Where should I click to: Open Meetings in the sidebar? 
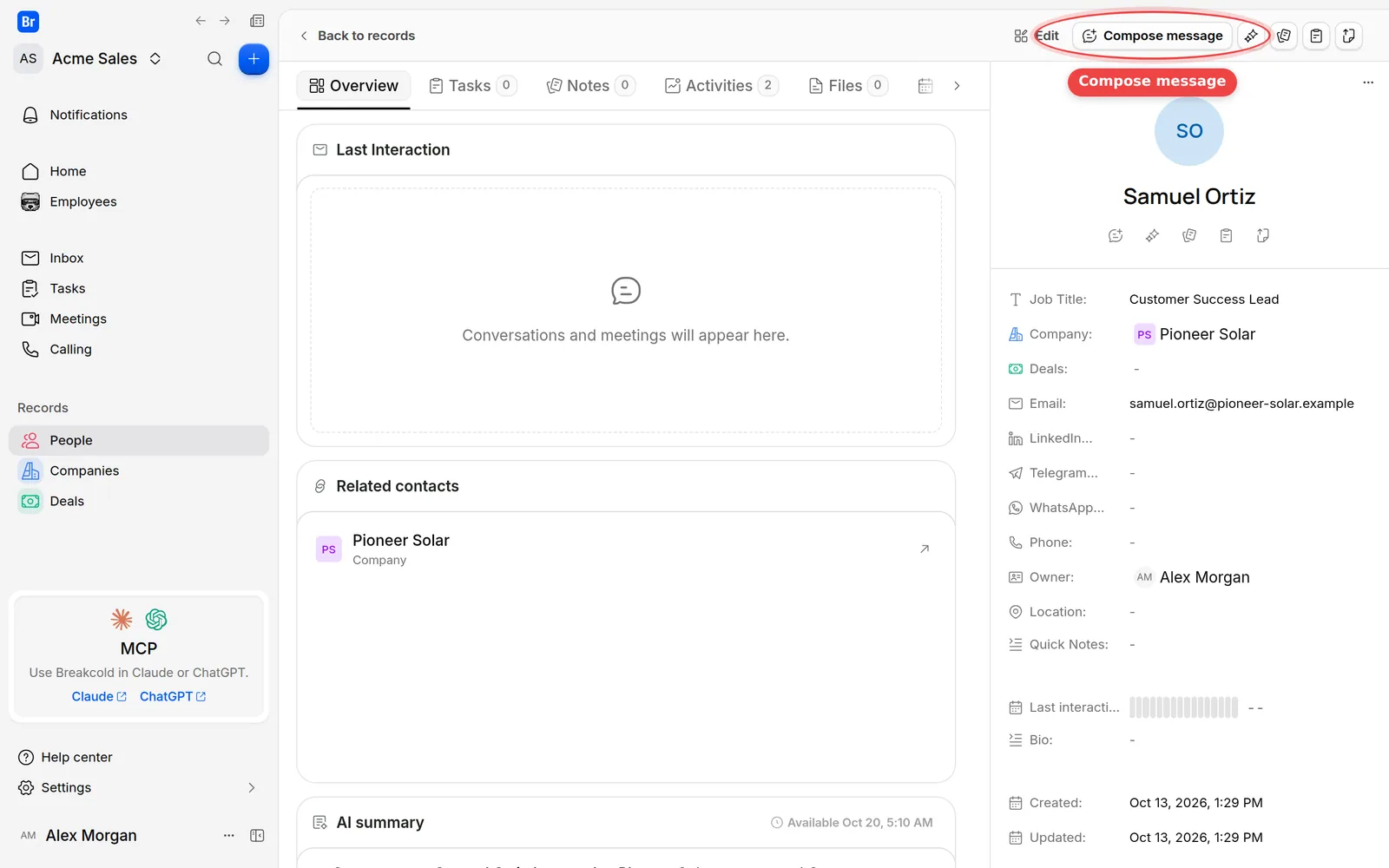tap(139, 319)
